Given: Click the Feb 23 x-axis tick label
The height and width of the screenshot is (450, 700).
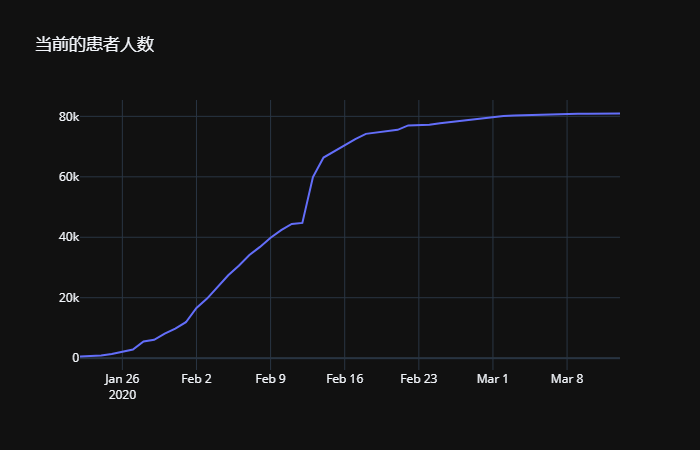Looking at the screenshot, I should [419, 379].
